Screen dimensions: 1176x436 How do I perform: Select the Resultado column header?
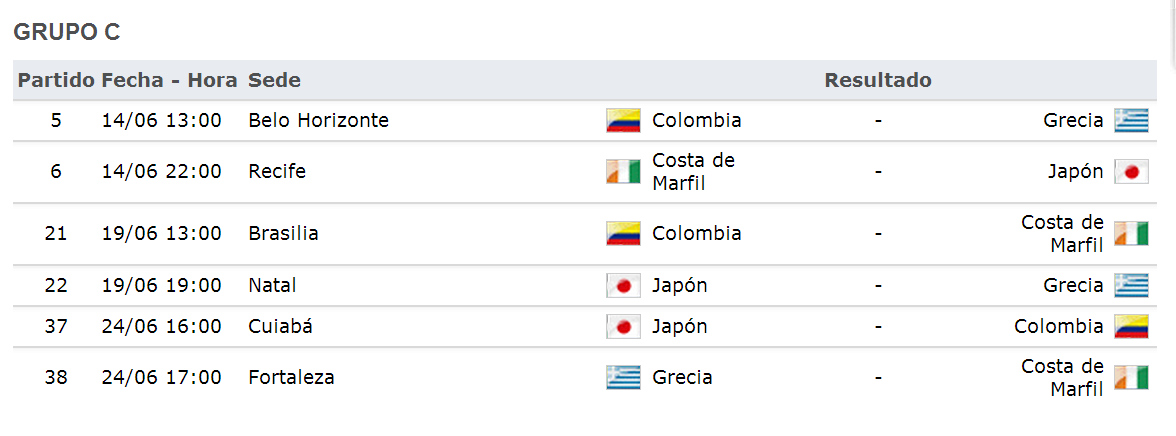(878, 80)
